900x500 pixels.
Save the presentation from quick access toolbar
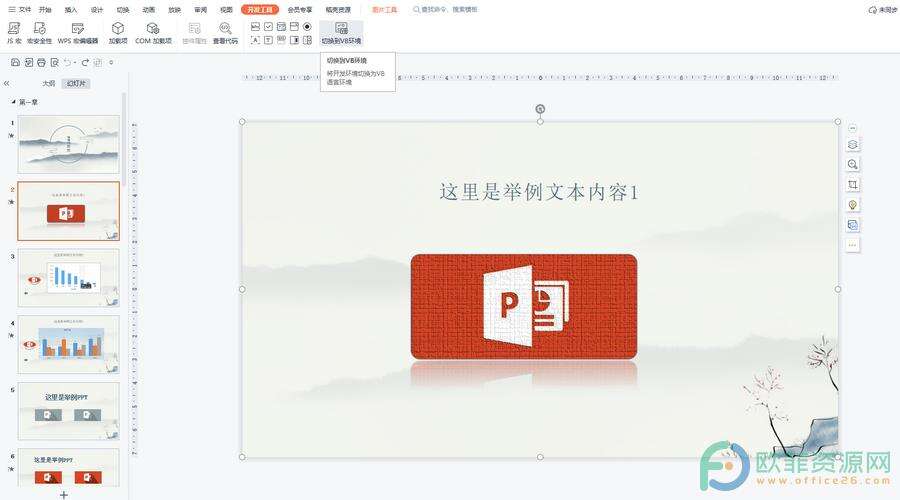[x=15, y=62]
